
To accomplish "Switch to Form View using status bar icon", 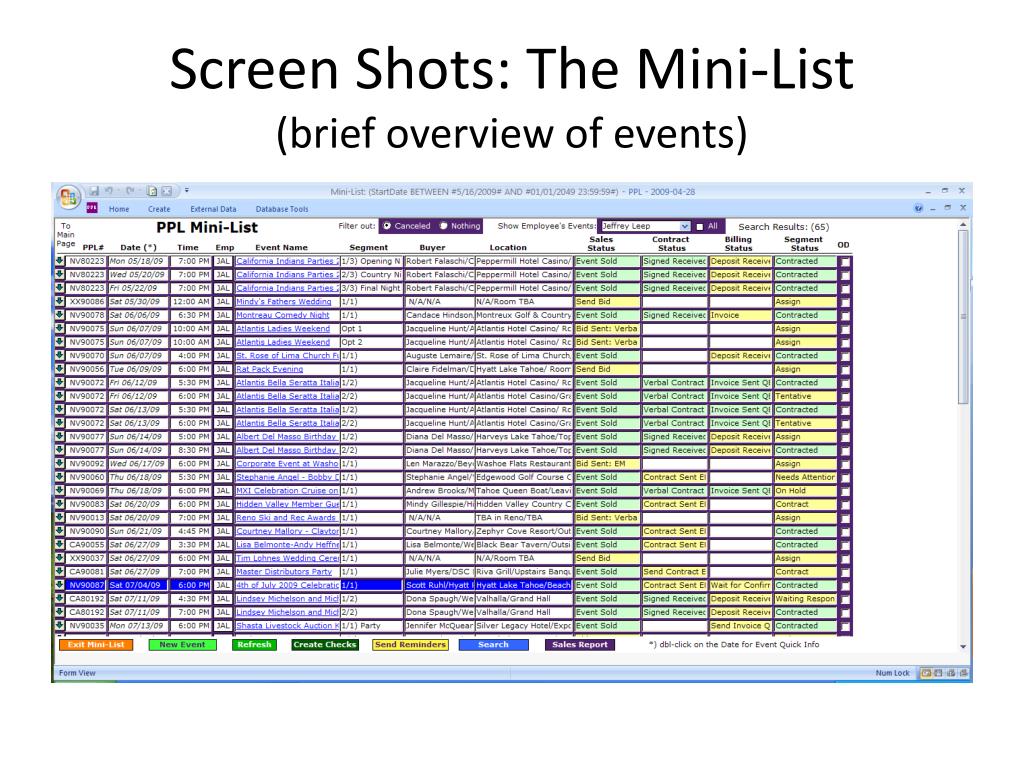I will click(925, 673).
